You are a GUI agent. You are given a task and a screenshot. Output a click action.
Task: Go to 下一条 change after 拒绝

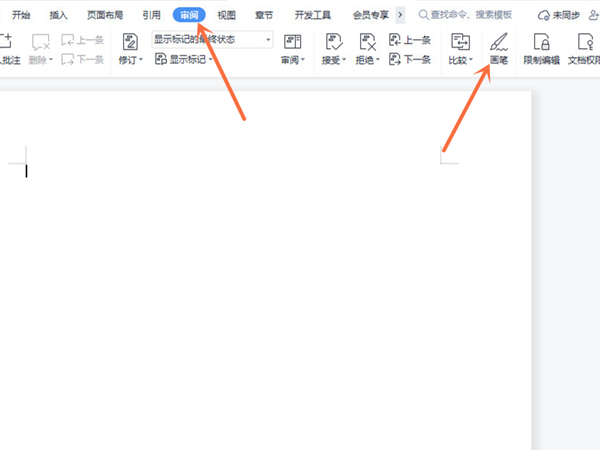[x=410, y=60]
